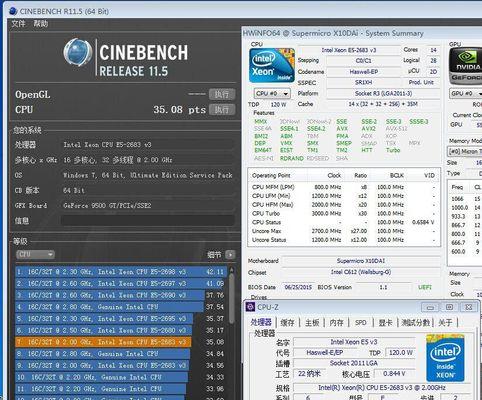Screen dimensions: 482x400
Task: Close the CPU-Z window
Action: (x=468, y=307)
